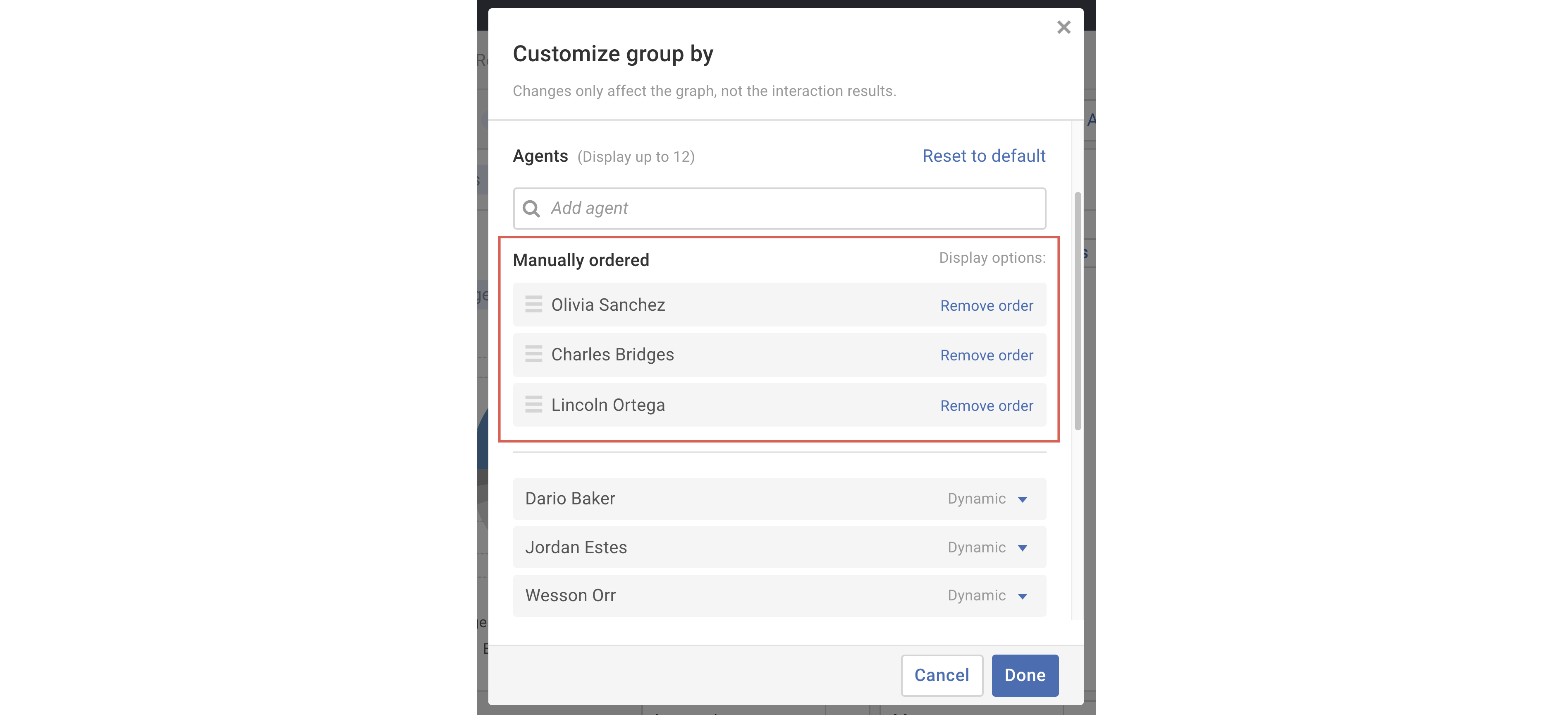Open Wesson Orr Dynamic dropdown arrow
This screenshot has height=715, width=1568.
coord(1023,596)
